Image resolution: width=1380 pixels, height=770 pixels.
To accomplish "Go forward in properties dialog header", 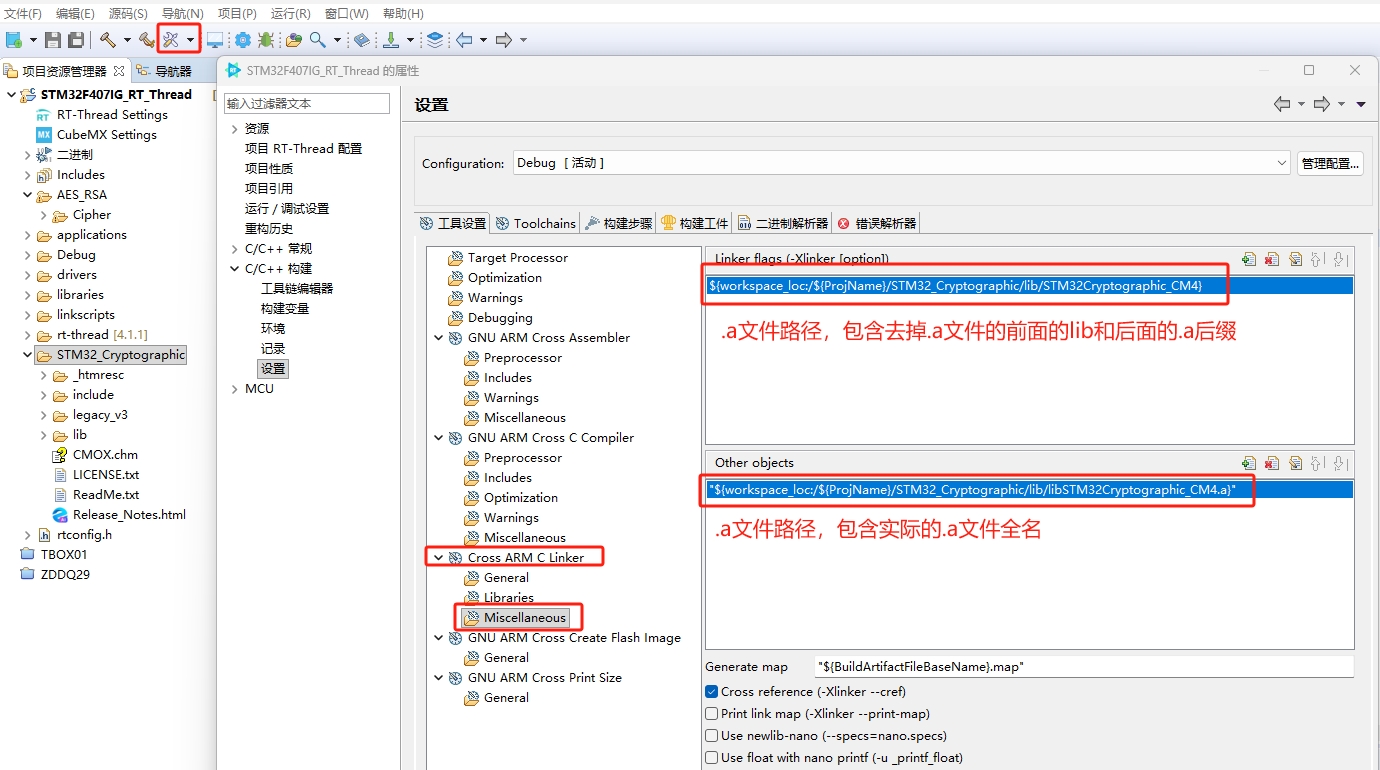I will click(x=1322, y=104).
